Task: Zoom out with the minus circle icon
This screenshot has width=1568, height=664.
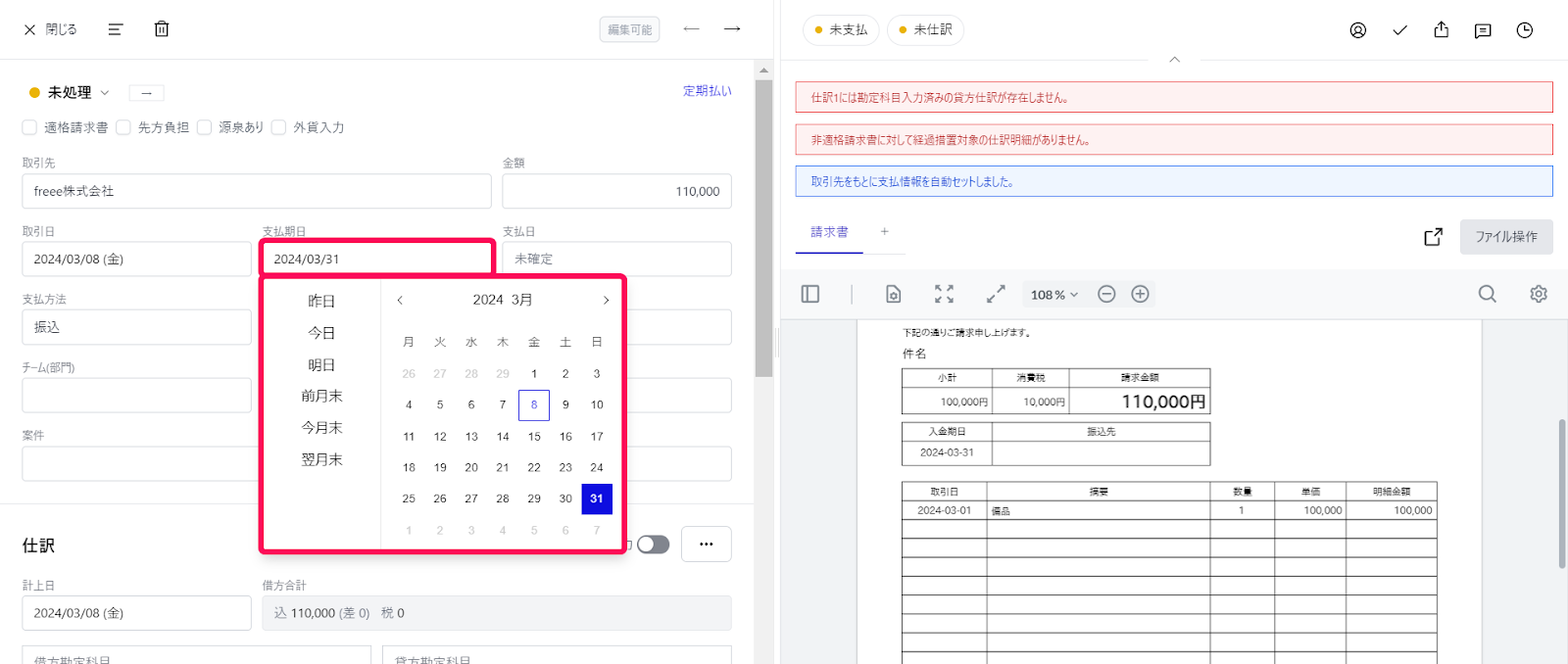Action: (1106, 294)
